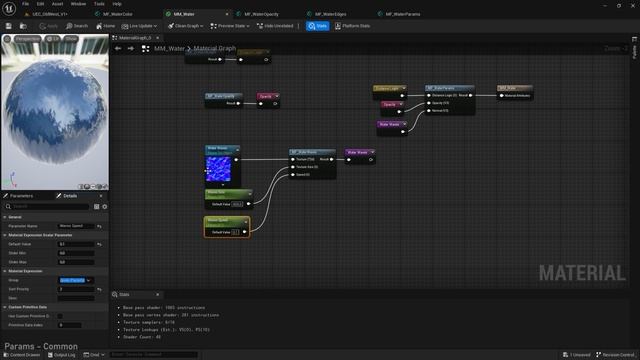Open Cmd console type dropdown
Image resolution: width=640 pixels, height=360 pixels.
(94, 355)
